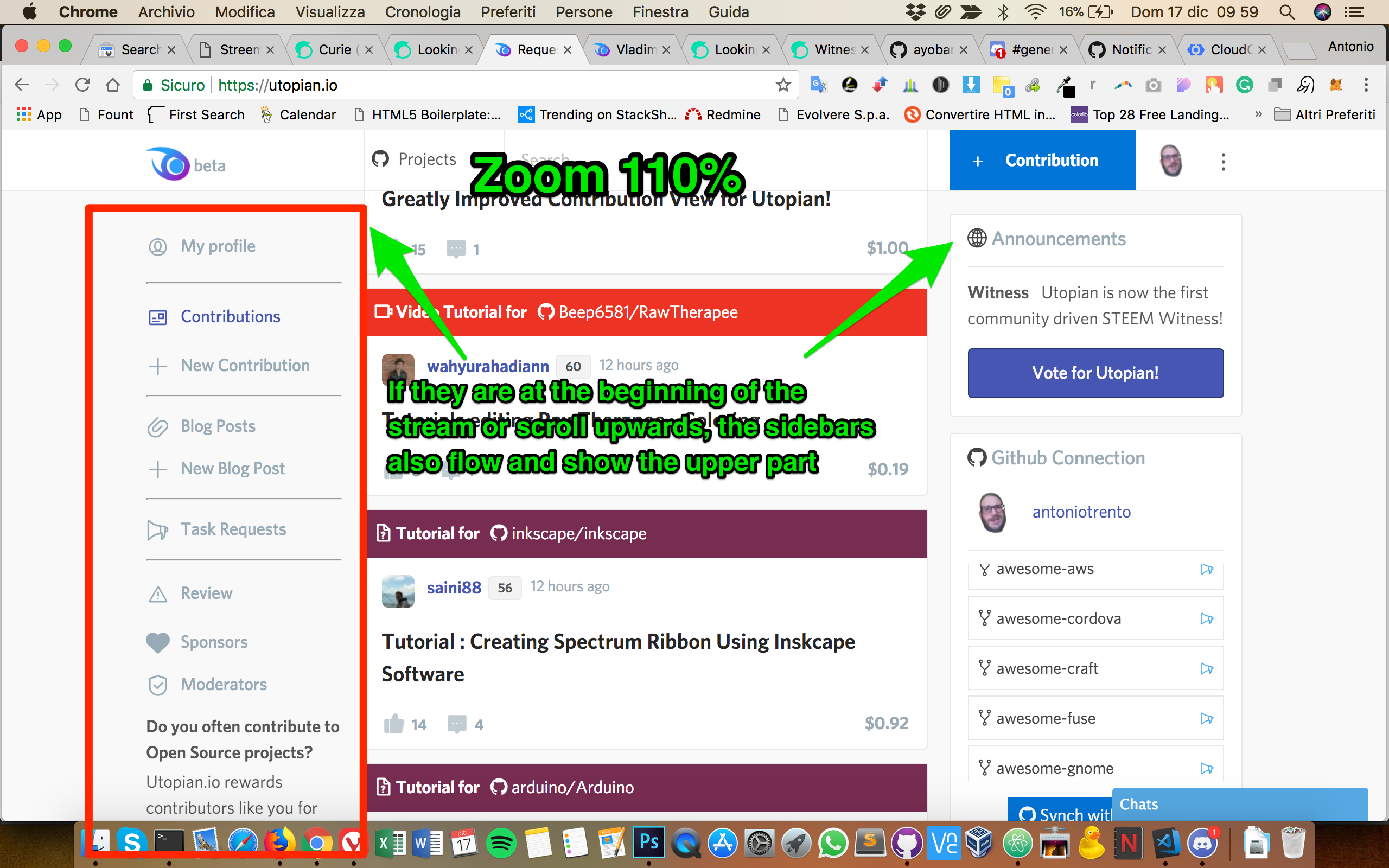Open the inkscape/inkscape project link
Viewport: 1389px width, 868px height.
(x=578, y=534)
